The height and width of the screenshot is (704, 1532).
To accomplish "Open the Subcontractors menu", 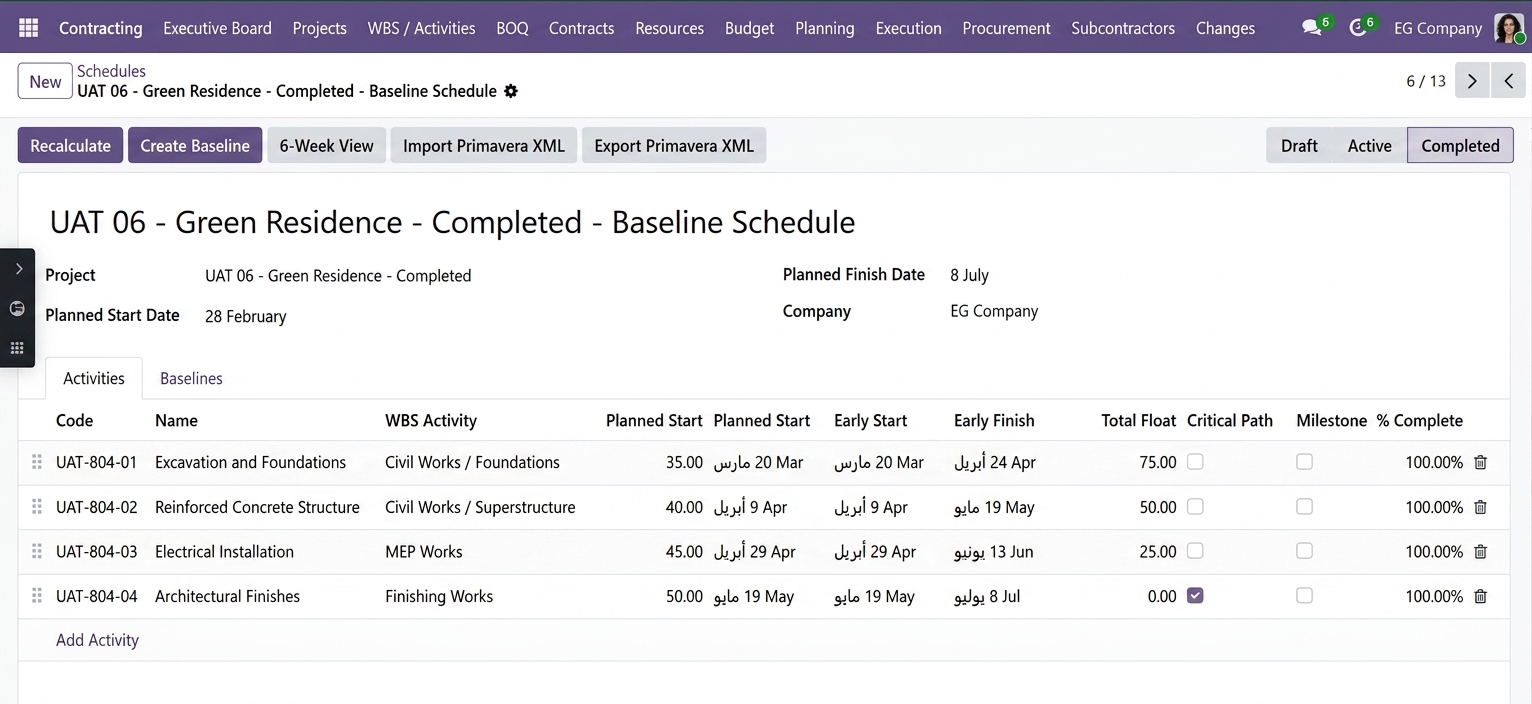I will point(1123,28).
